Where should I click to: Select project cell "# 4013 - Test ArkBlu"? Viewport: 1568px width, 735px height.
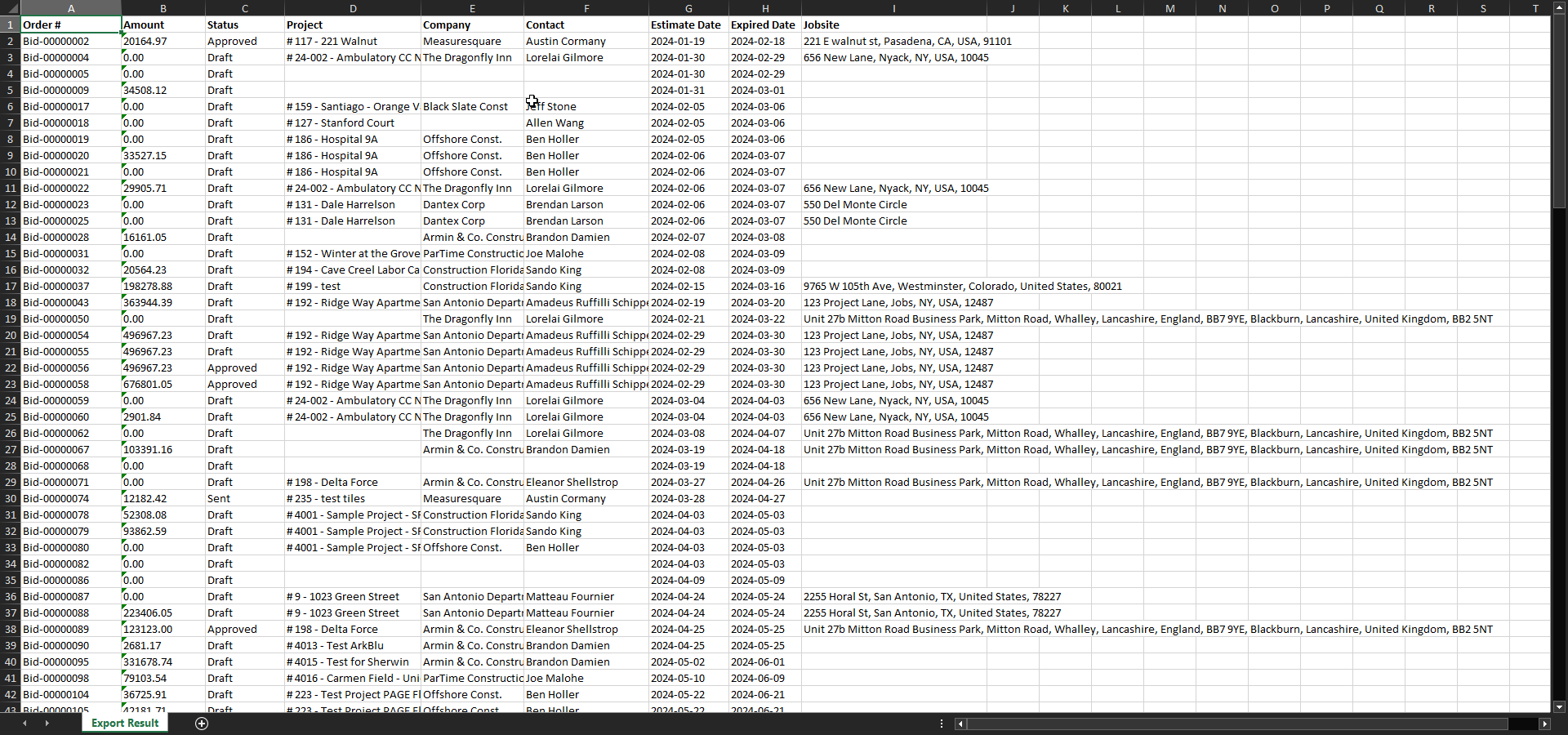(x=353, y=645)
